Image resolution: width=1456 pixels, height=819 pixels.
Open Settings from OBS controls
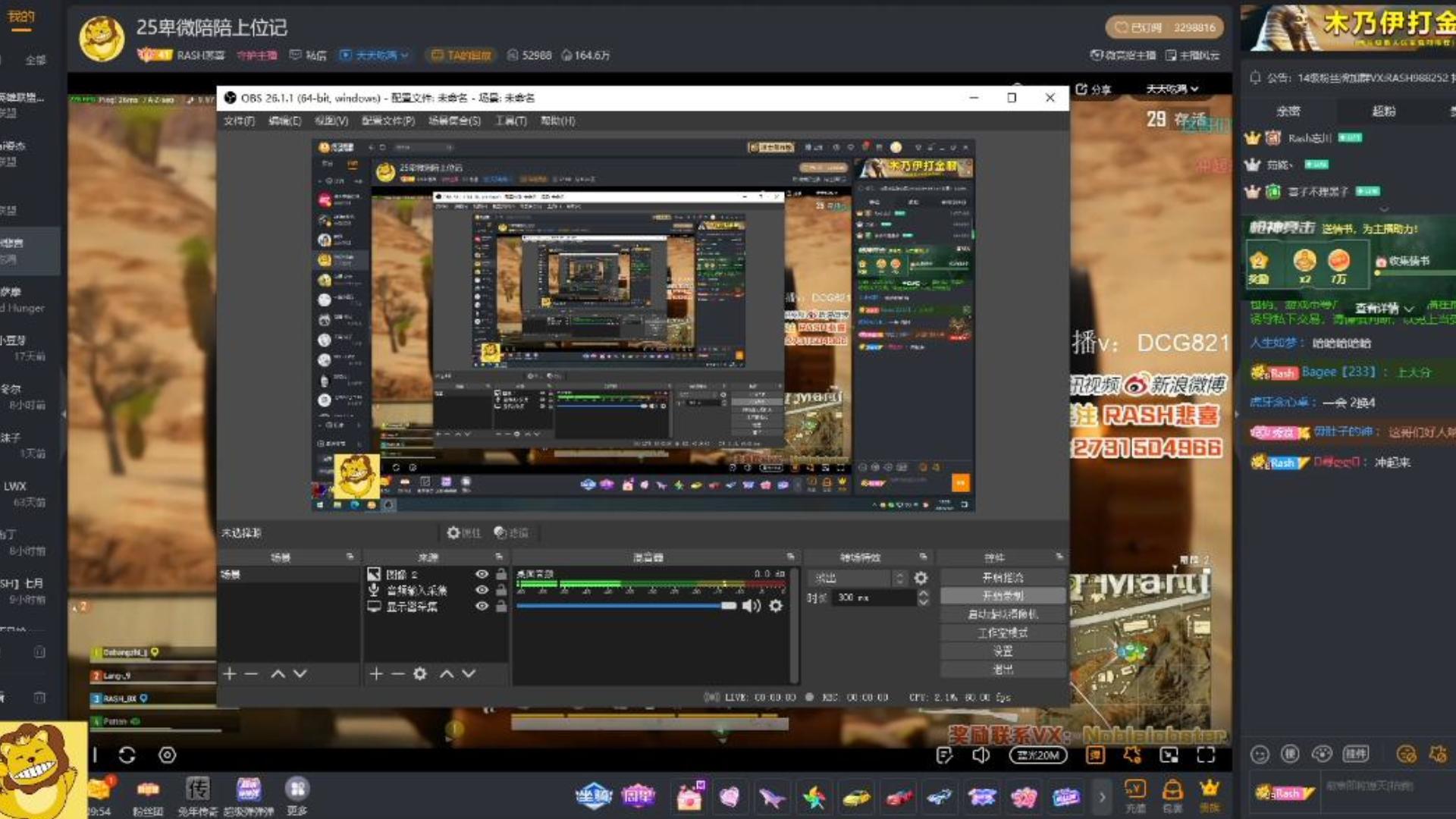point(1003,651)
